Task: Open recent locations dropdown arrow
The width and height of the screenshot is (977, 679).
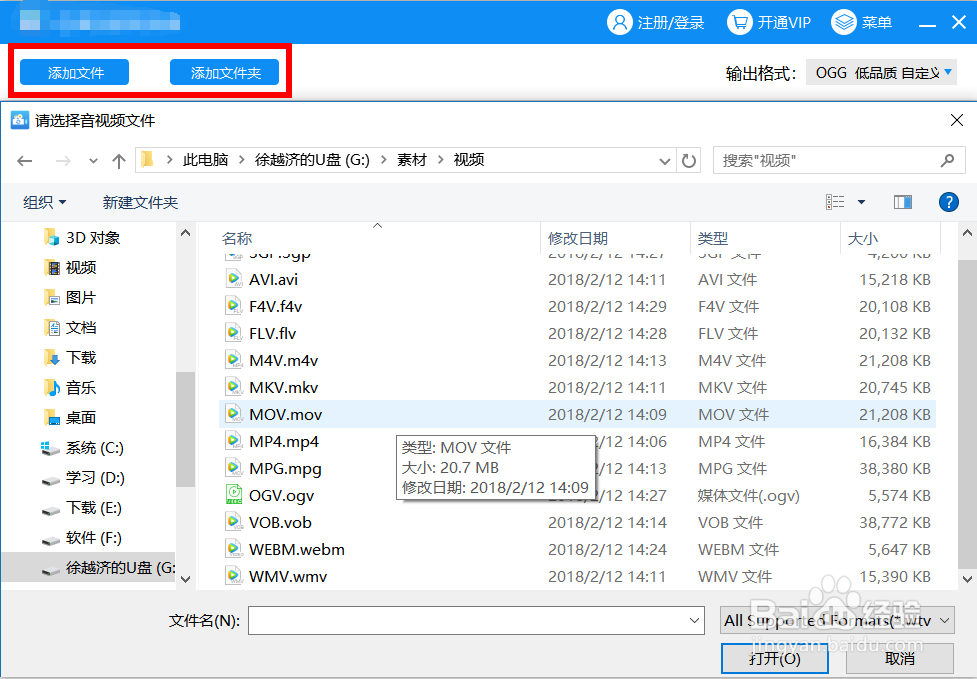Action: [93, 161]
